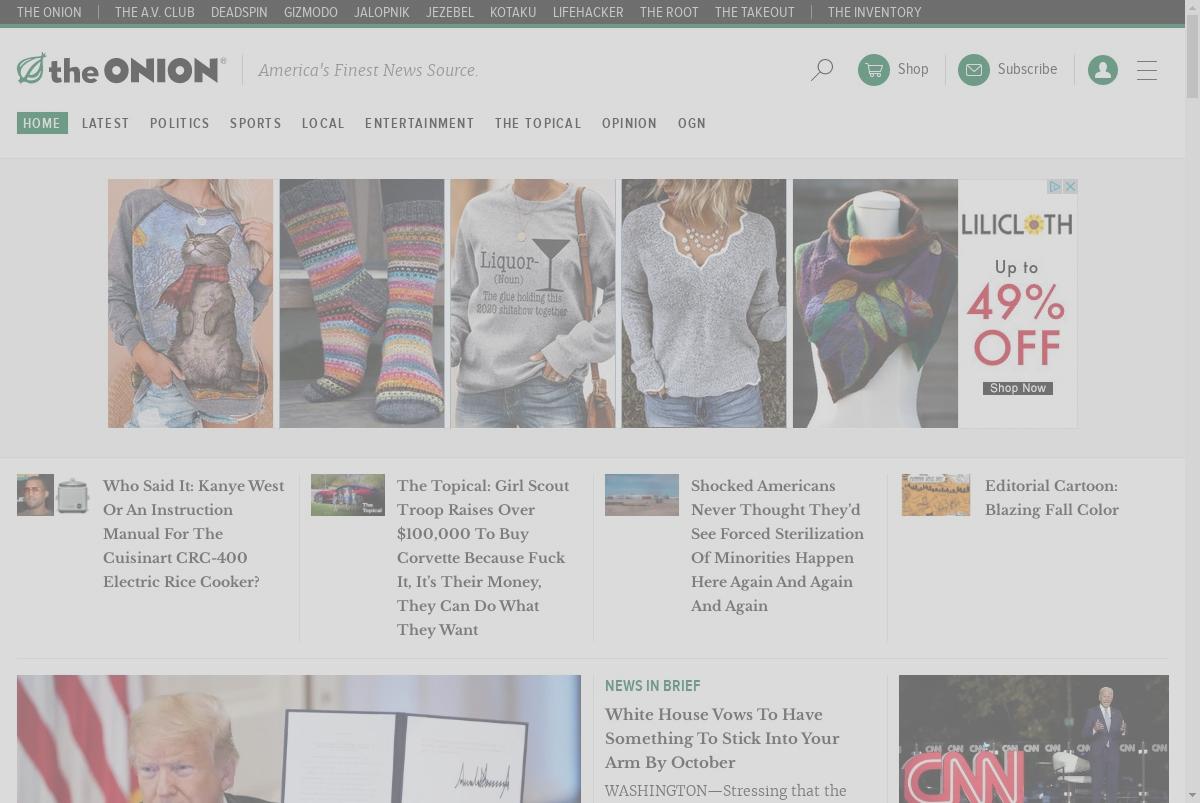The width and height of the screenshot is (1200, 803).
Task: Visit LIFEHACKER in top bar
Action: tap(588, 12)
